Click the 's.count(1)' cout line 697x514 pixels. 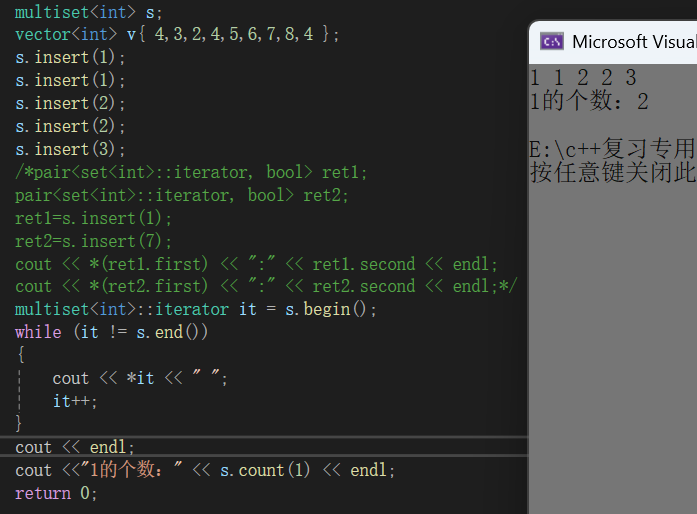tap(205, 470)
